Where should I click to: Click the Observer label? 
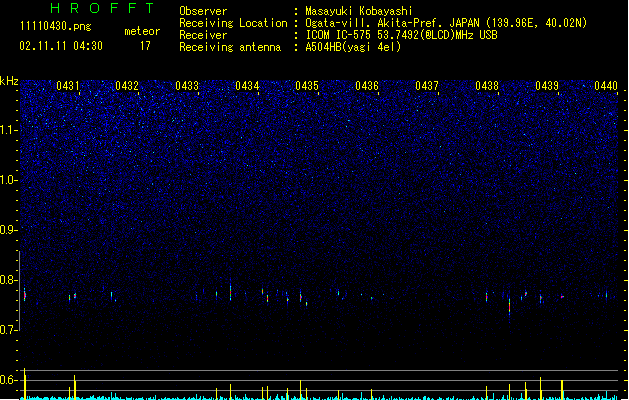point(203,11)
